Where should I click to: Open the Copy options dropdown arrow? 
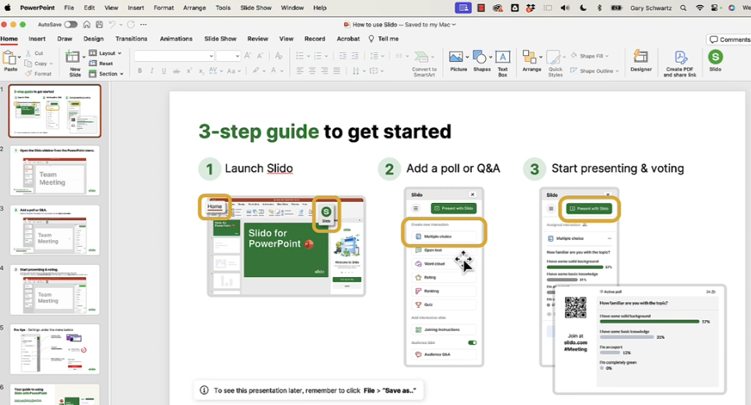click(51, 63)
